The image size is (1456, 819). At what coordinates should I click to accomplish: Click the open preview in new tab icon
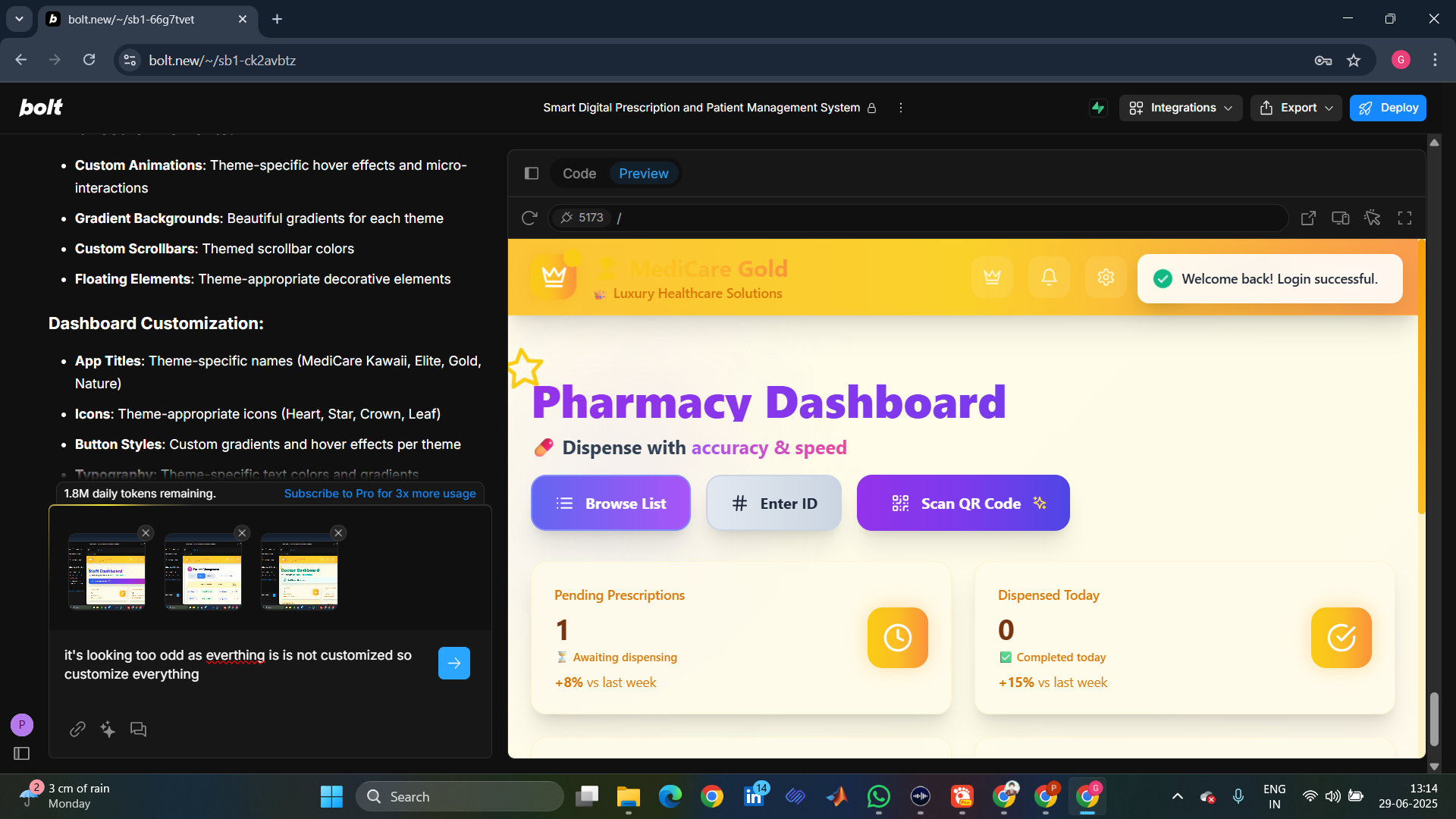pyautogui.click(x=1308, y=218)
